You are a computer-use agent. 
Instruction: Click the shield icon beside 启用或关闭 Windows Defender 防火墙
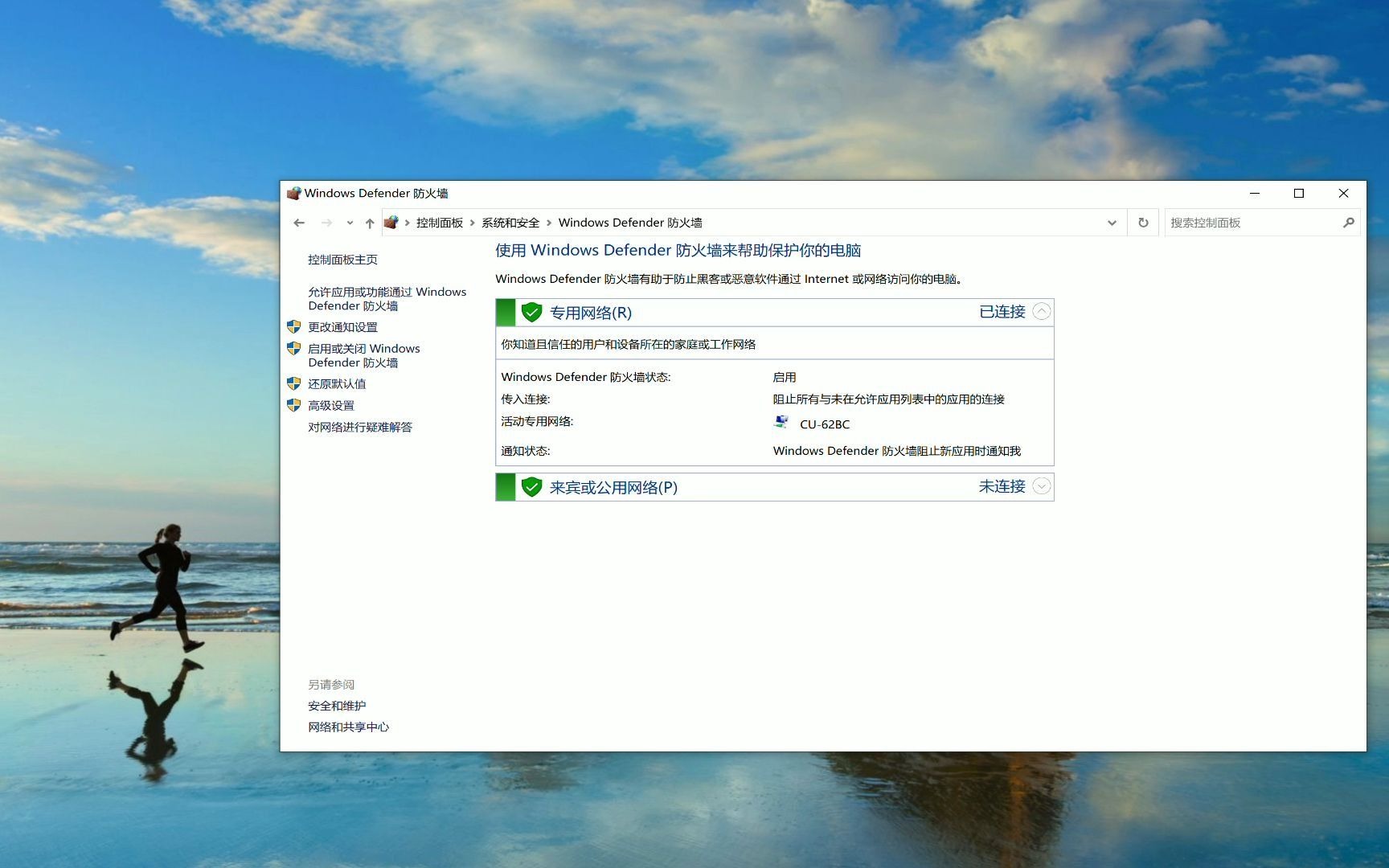(x=293, y=348)
